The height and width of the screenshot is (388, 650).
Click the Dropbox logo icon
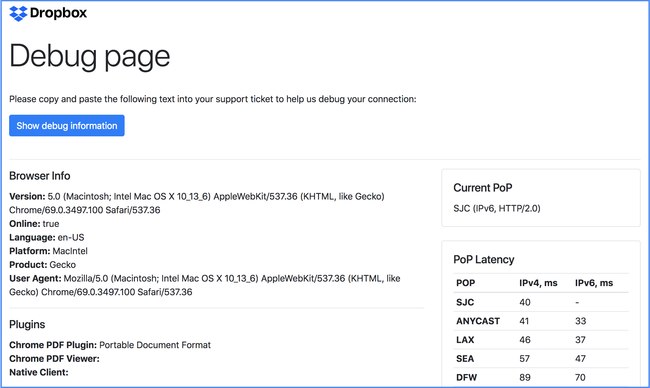18,13
